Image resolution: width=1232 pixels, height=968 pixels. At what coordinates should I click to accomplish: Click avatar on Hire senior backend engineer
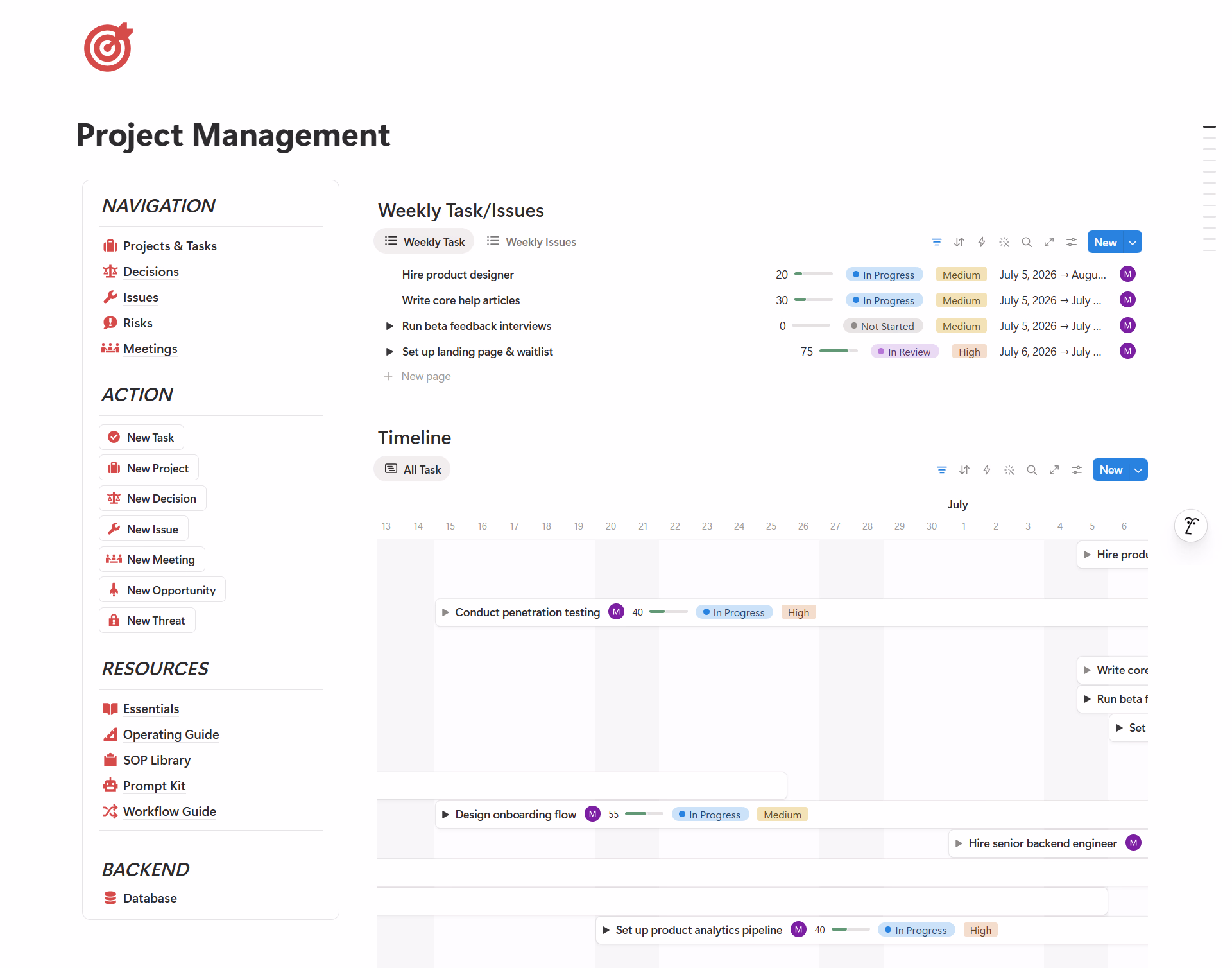click(x=1134, y=843)
